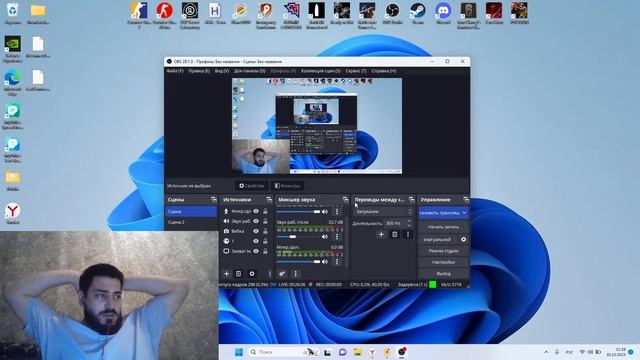This screenshot has height=360, width=640.
Task: Open the Вид menu
Action: click(222, 71)
